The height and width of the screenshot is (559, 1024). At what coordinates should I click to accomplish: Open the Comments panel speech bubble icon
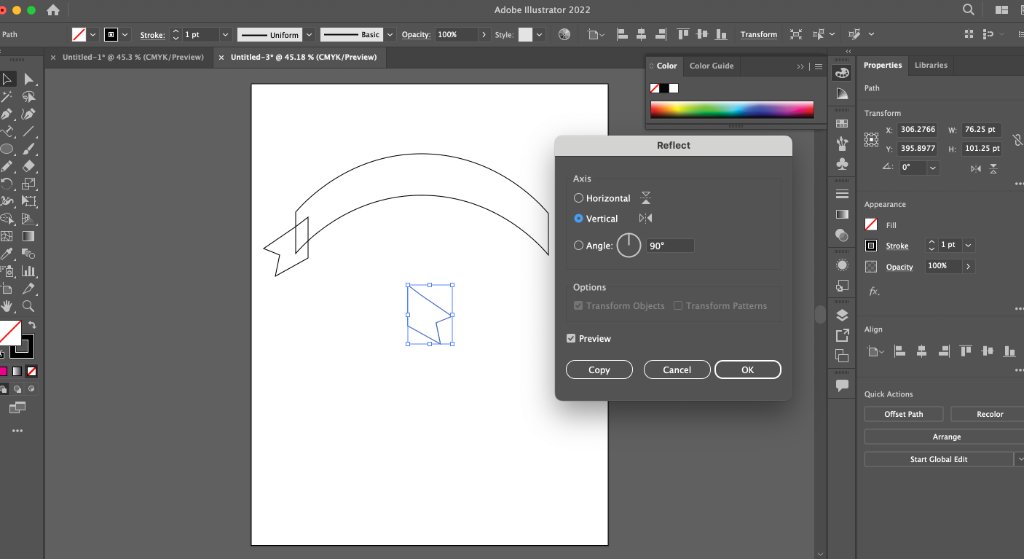pos(842,385)
